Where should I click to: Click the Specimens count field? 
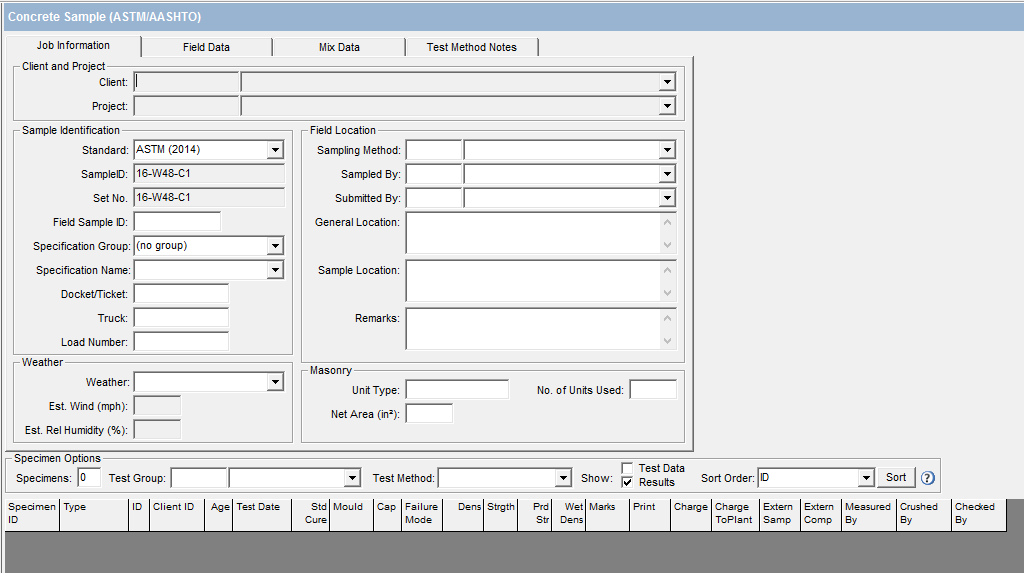[x=89, y=478]
